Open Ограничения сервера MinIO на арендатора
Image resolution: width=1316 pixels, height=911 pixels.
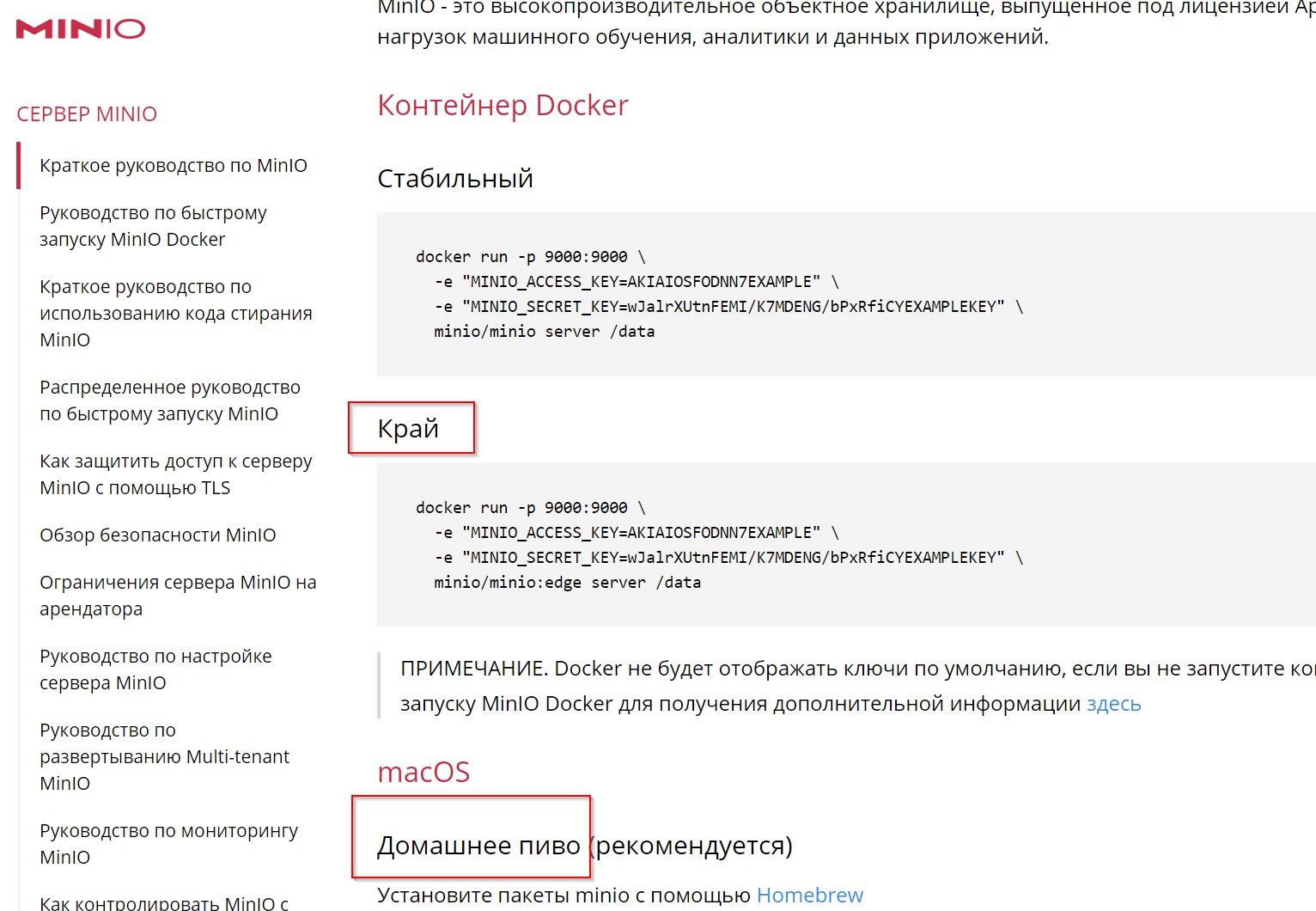point(178,596)
